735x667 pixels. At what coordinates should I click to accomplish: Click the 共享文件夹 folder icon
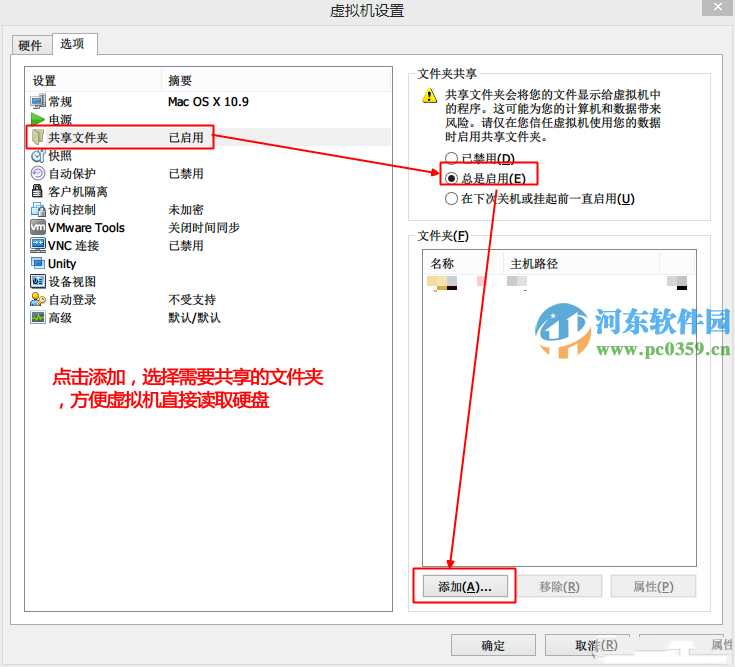coord(38,137)
